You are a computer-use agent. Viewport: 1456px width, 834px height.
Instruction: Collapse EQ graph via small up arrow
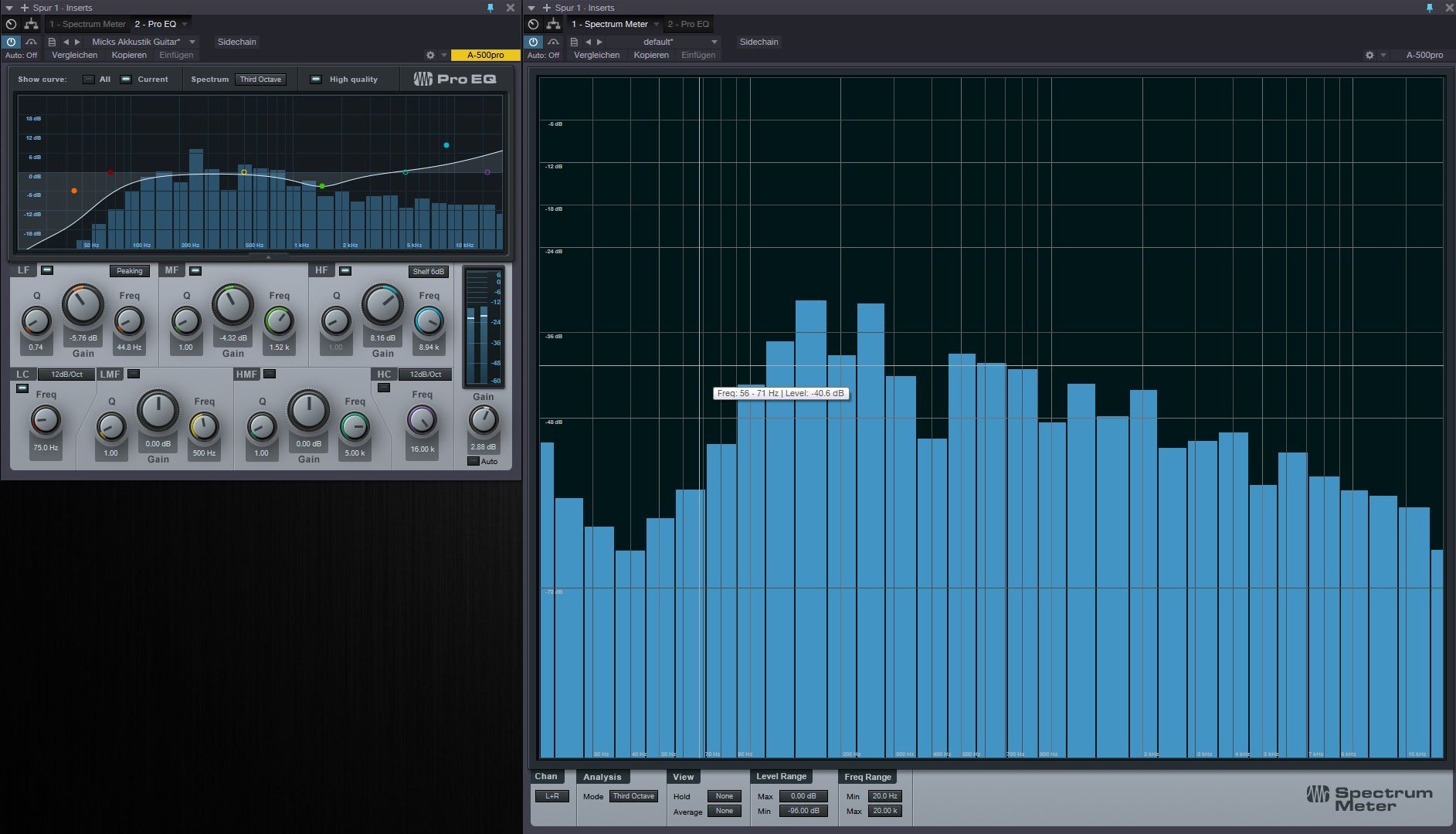(x=268, y=257)
